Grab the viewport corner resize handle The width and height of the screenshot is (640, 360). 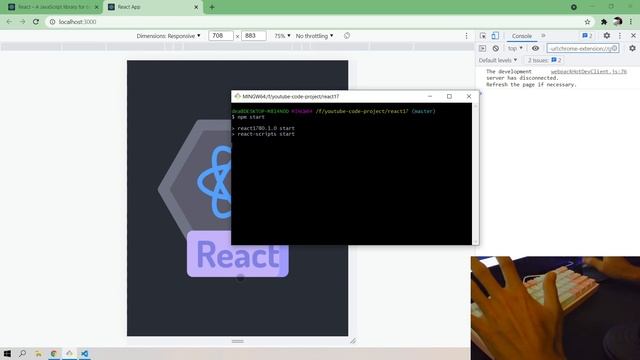353,340
